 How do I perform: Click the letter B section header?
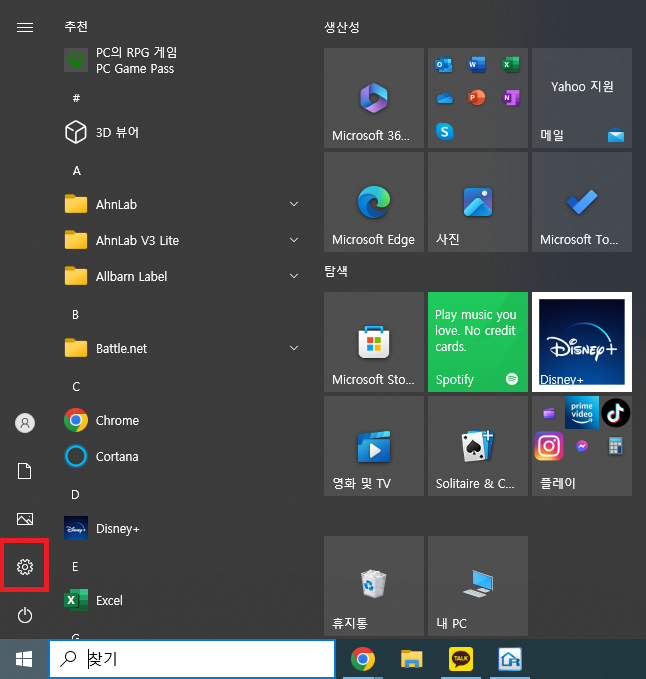75,314
